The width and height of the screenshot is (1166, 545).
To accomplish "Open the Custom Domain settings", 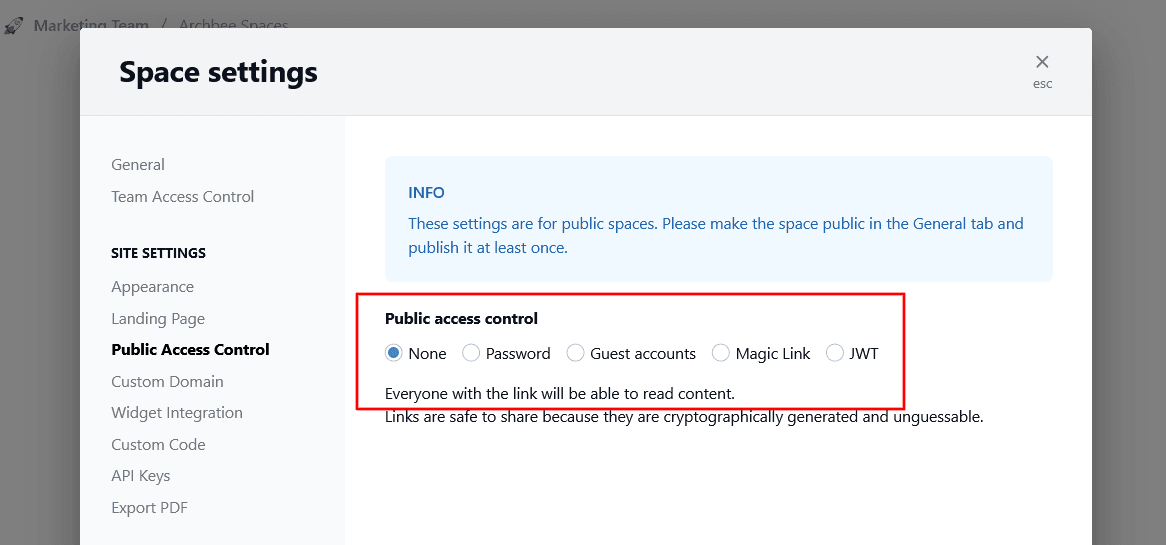I will (167, 382).
